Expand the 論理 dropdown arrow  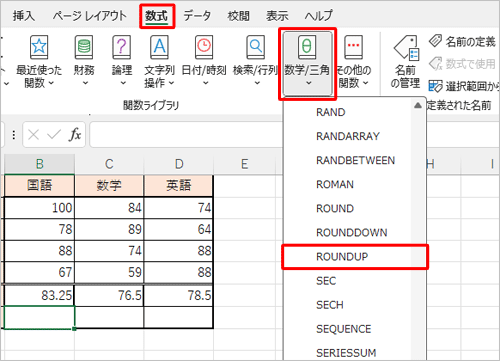(x=123, y=83)
